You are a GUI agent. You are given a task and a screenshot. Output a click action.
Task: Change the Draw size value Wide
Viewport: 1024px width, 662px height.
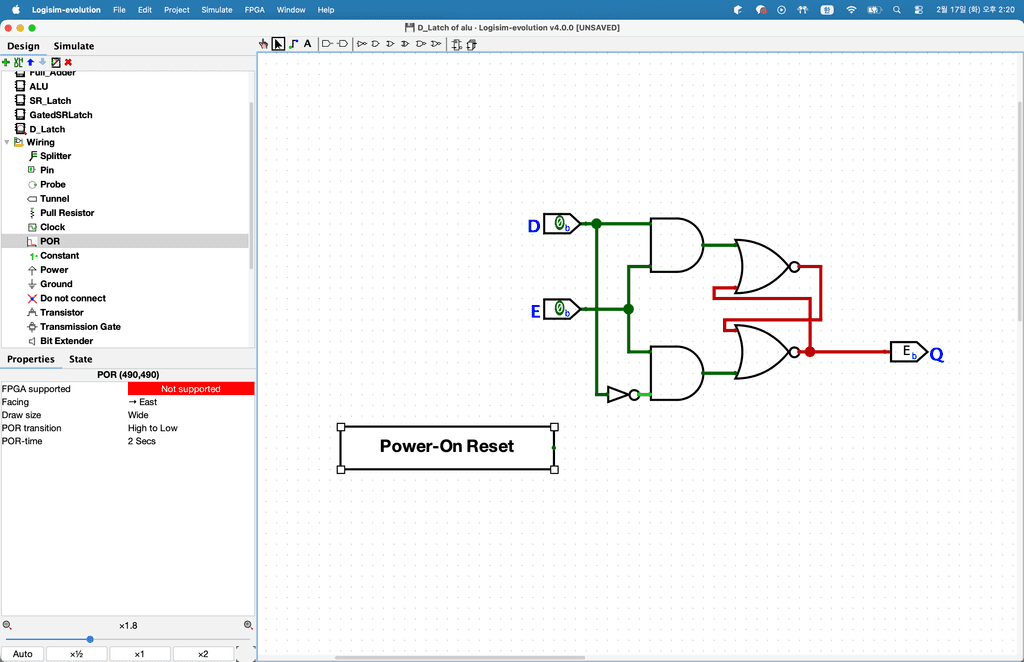pos(190,415)
